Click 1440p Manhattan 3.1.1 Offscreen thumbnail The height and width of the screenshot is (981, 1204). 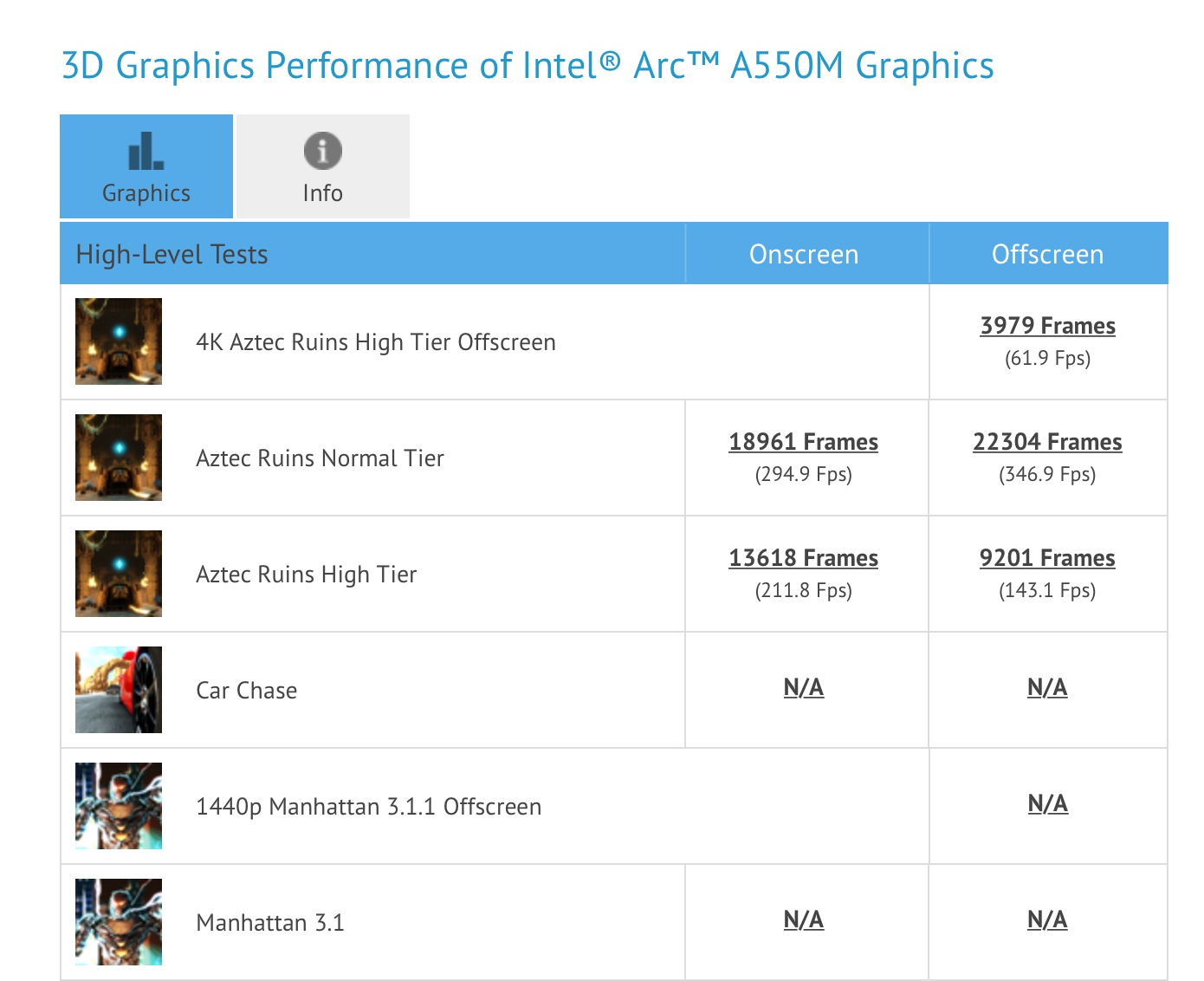119,806
